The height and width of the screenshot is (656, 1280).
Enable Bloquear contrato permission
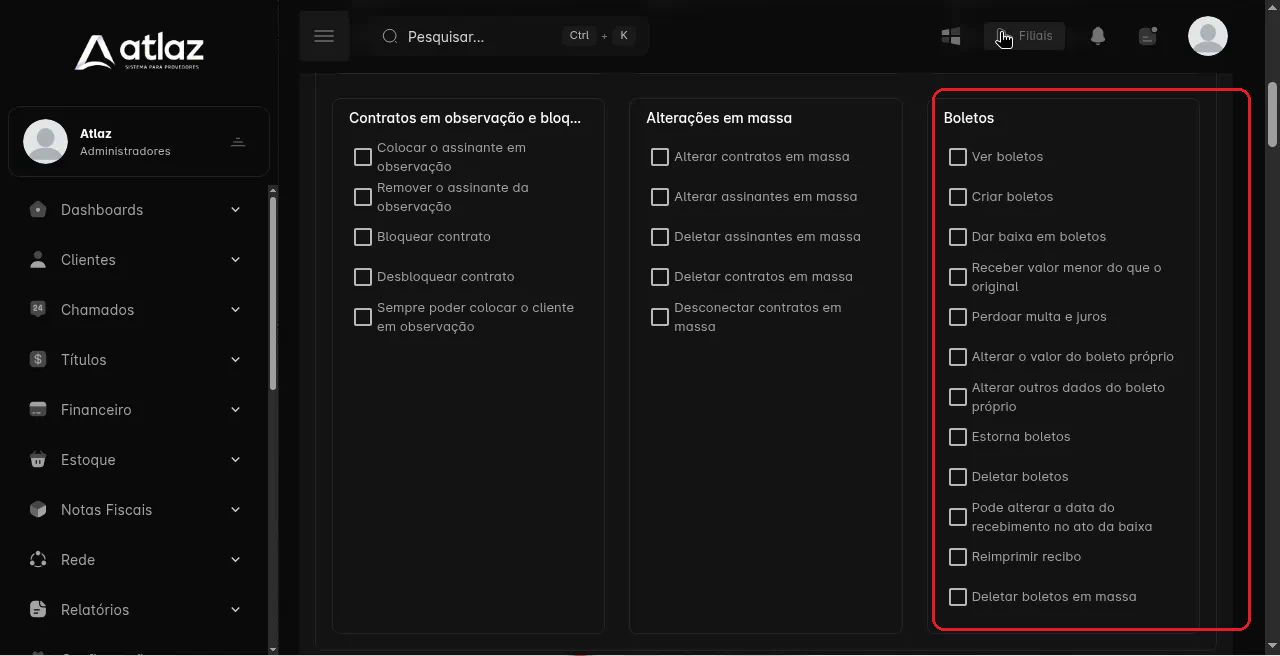point(363,237)
